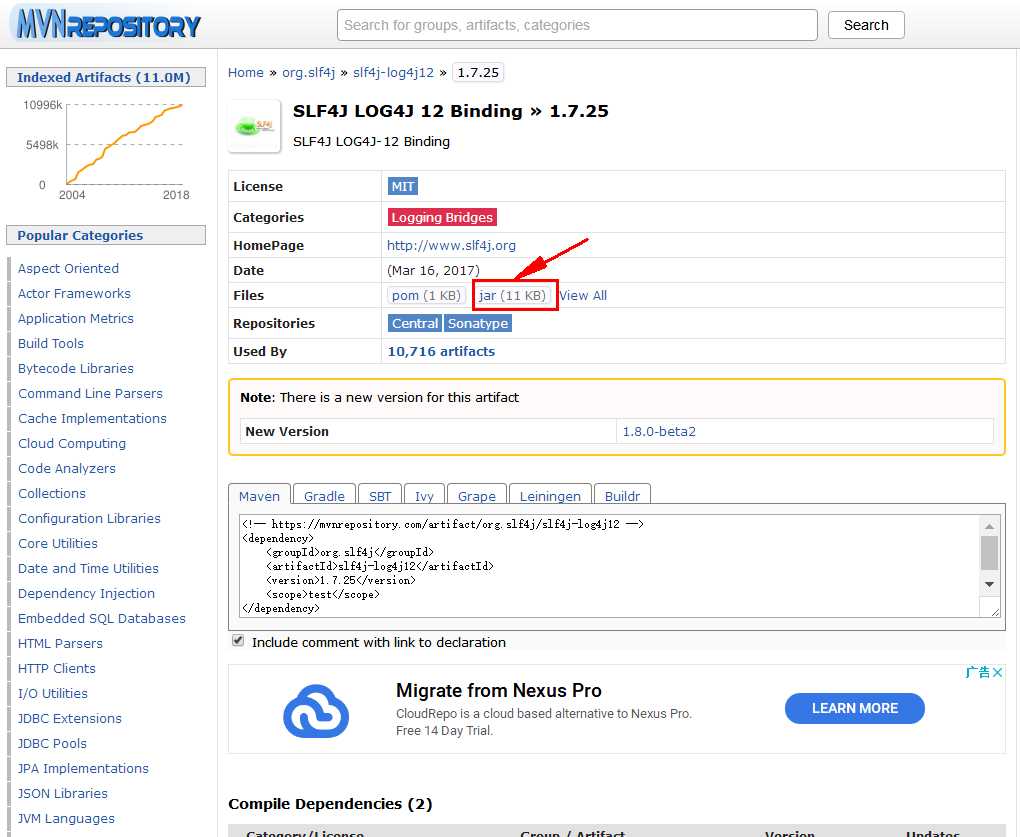This screenshot has width=1020, height=837.
Task: Open HTML Parsers category
Action: pyautogui.click(x=60, y=643)
